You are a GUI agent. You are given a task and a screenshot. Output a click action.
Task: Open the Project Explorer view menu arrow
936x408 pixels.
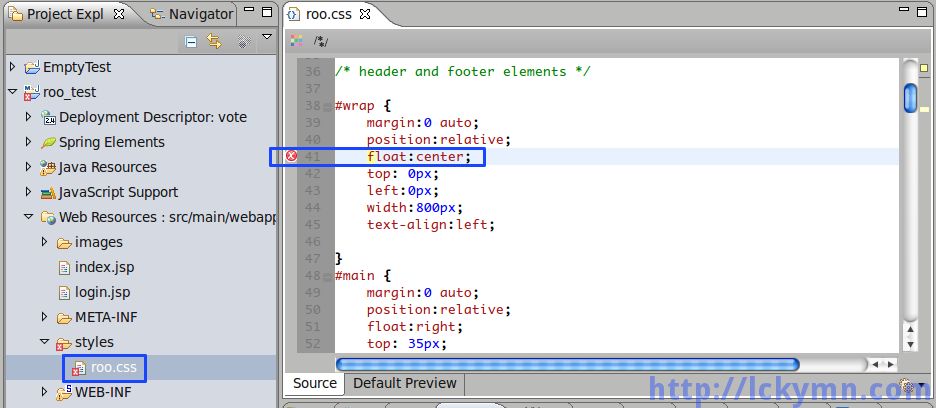point(267,37)
